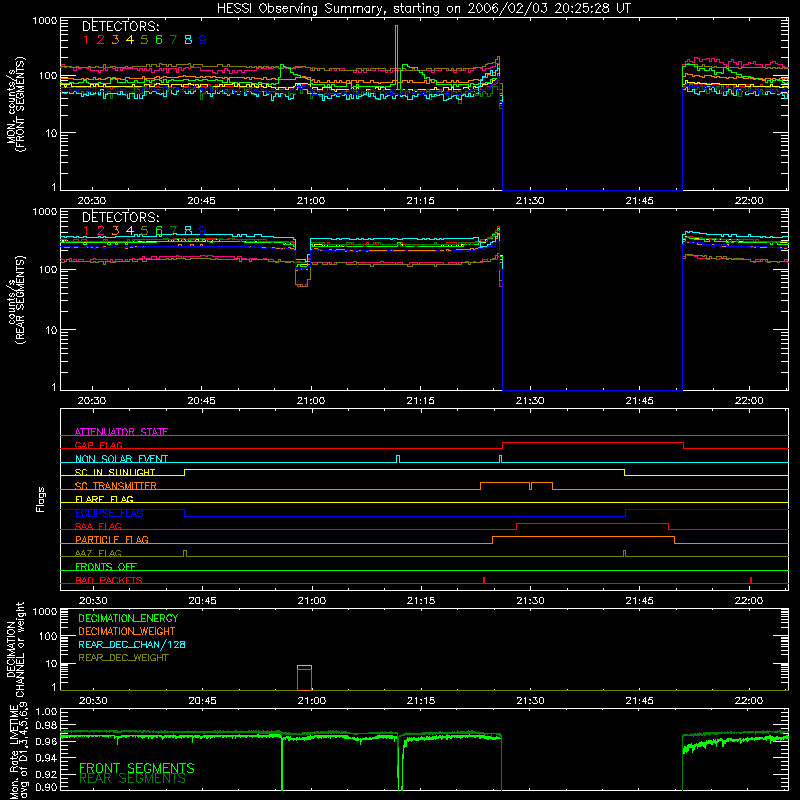Click REAR SEGMENTS label in livetime plot
The image size is (800, 800).
pyautogui.click(x=133, y=779)
